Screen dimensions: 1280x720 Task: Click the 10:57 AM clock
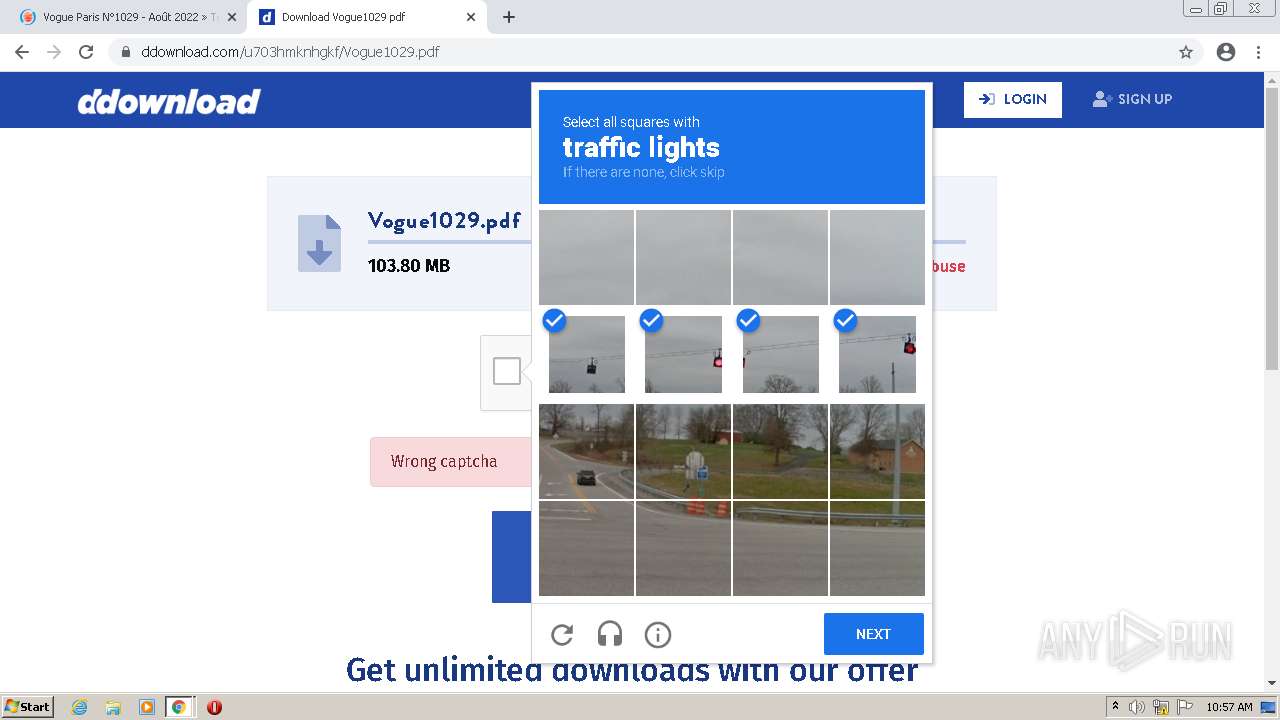coord(1229,707)
